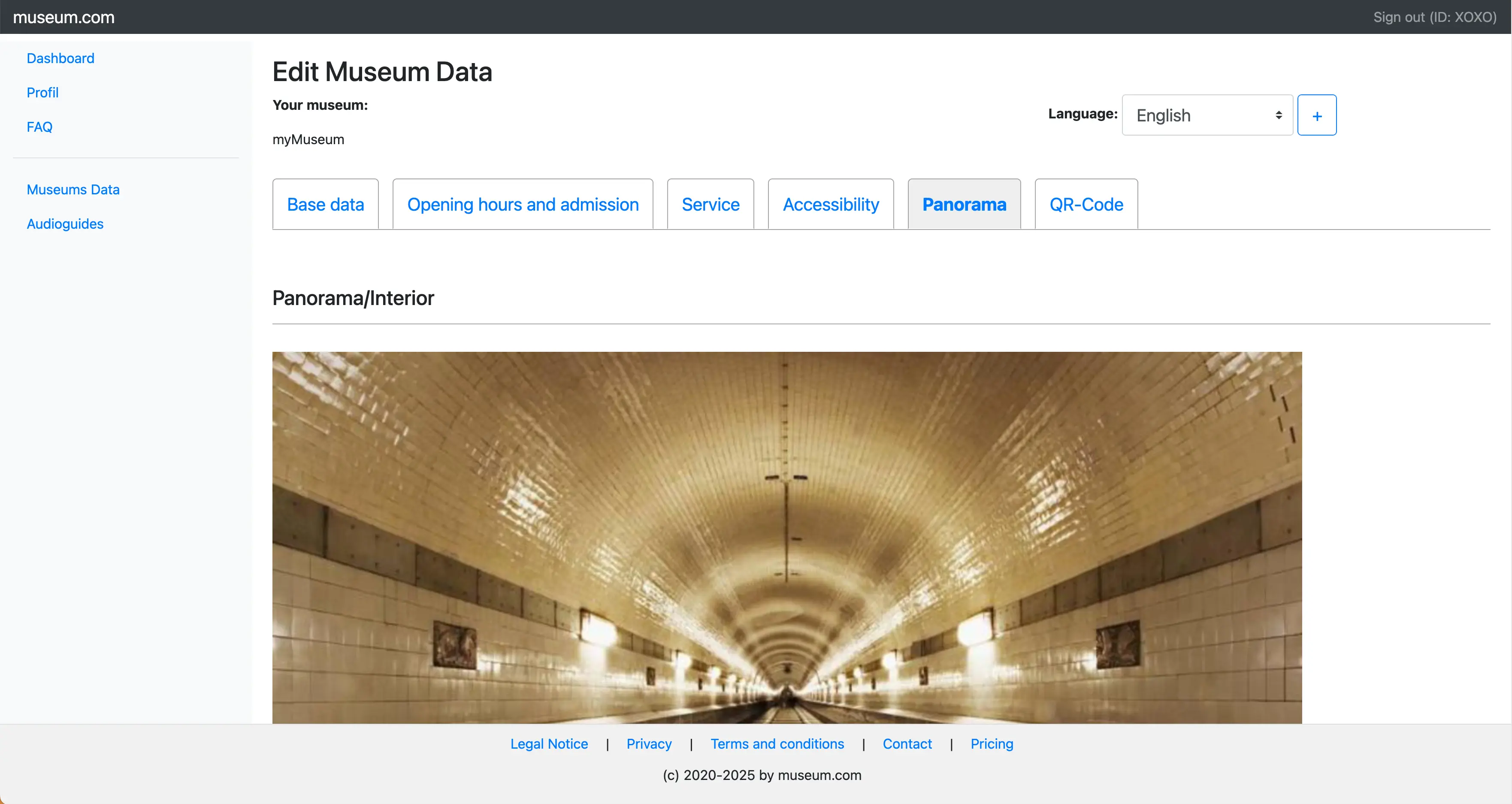
Task: Open the Legal Notice footer link
Action: pos(549,744)
